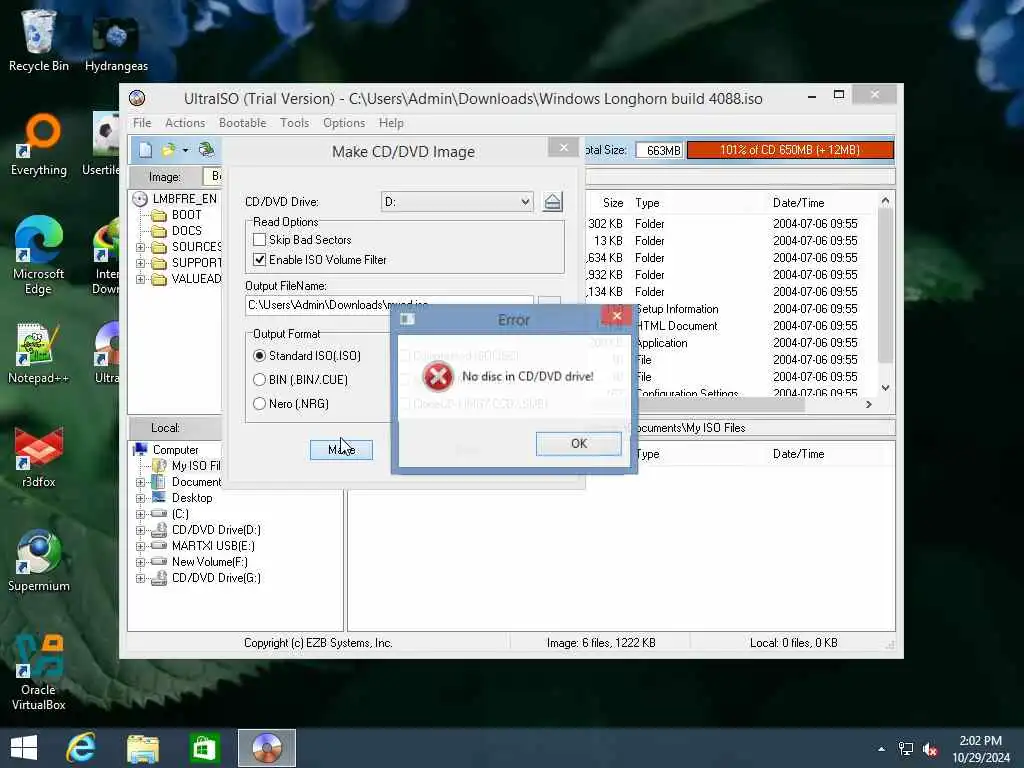Click the Total Size 663MB field
This screenshot has height=768, width=1024.
(660, 150)
